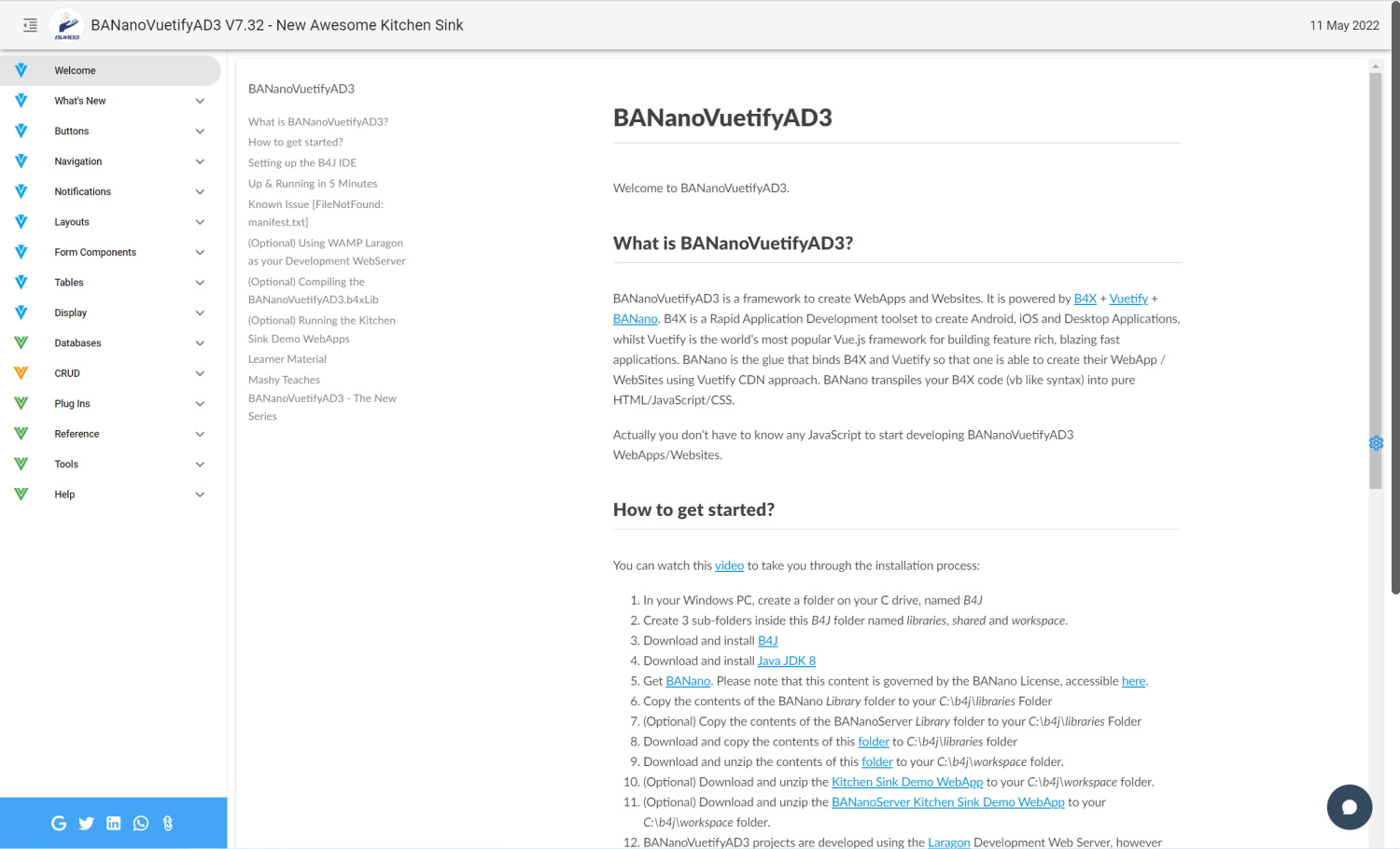This screenshot has width=1400, height=849.
Task: Go to 'Learner Material' contents entry
Action: coord(287,359)
